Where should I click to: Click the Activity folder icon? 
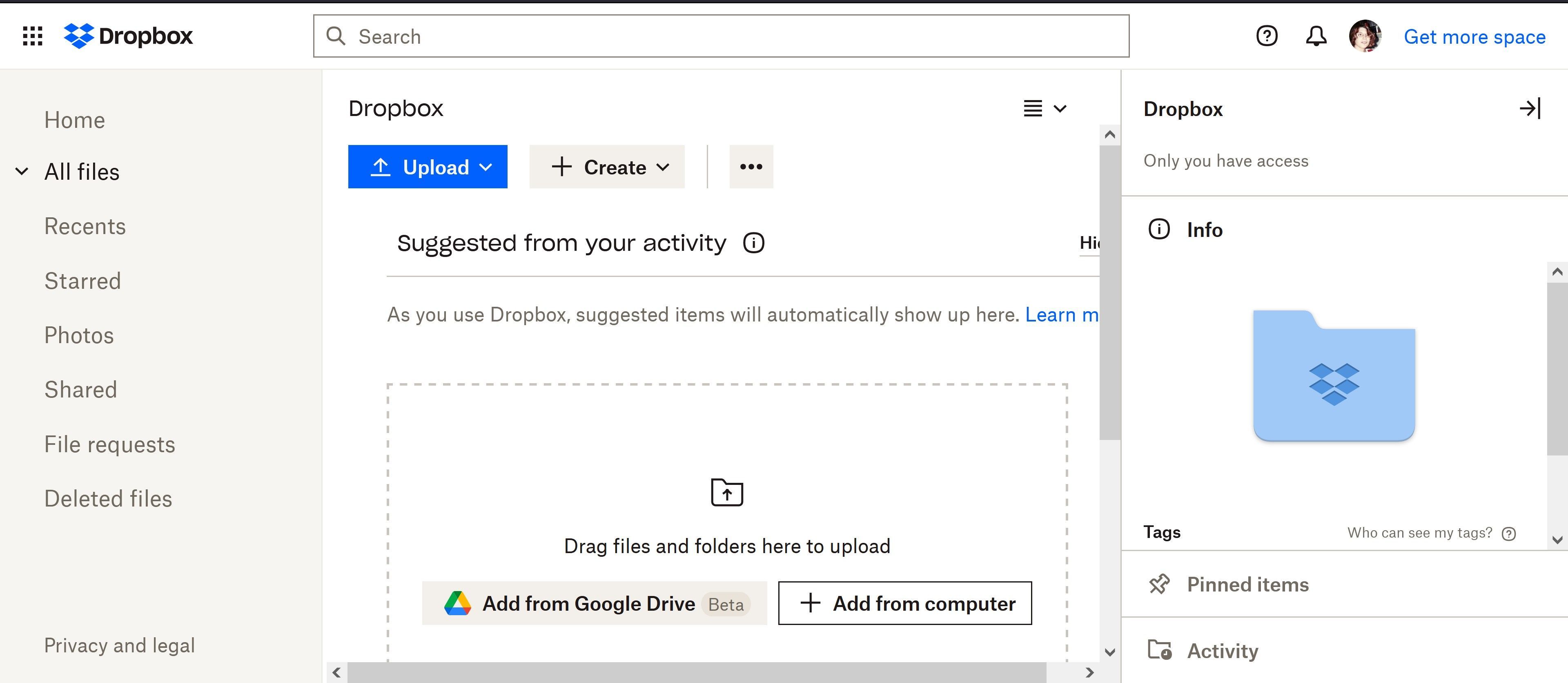[x=1159, y=650]
